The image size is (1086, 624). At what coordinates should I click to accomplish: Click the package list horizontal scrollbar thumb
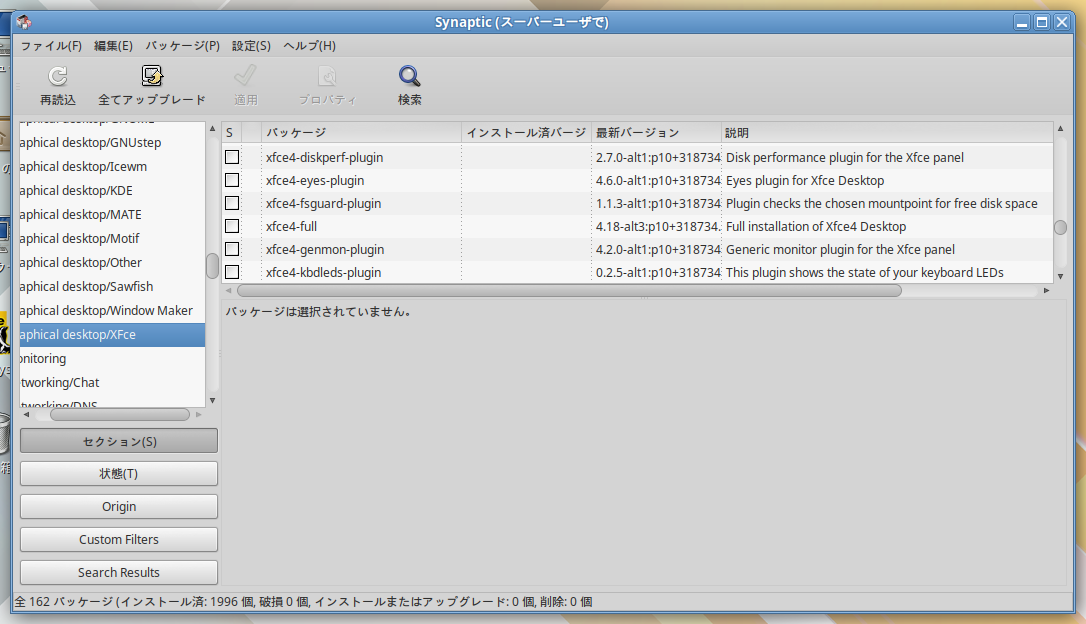569,291
